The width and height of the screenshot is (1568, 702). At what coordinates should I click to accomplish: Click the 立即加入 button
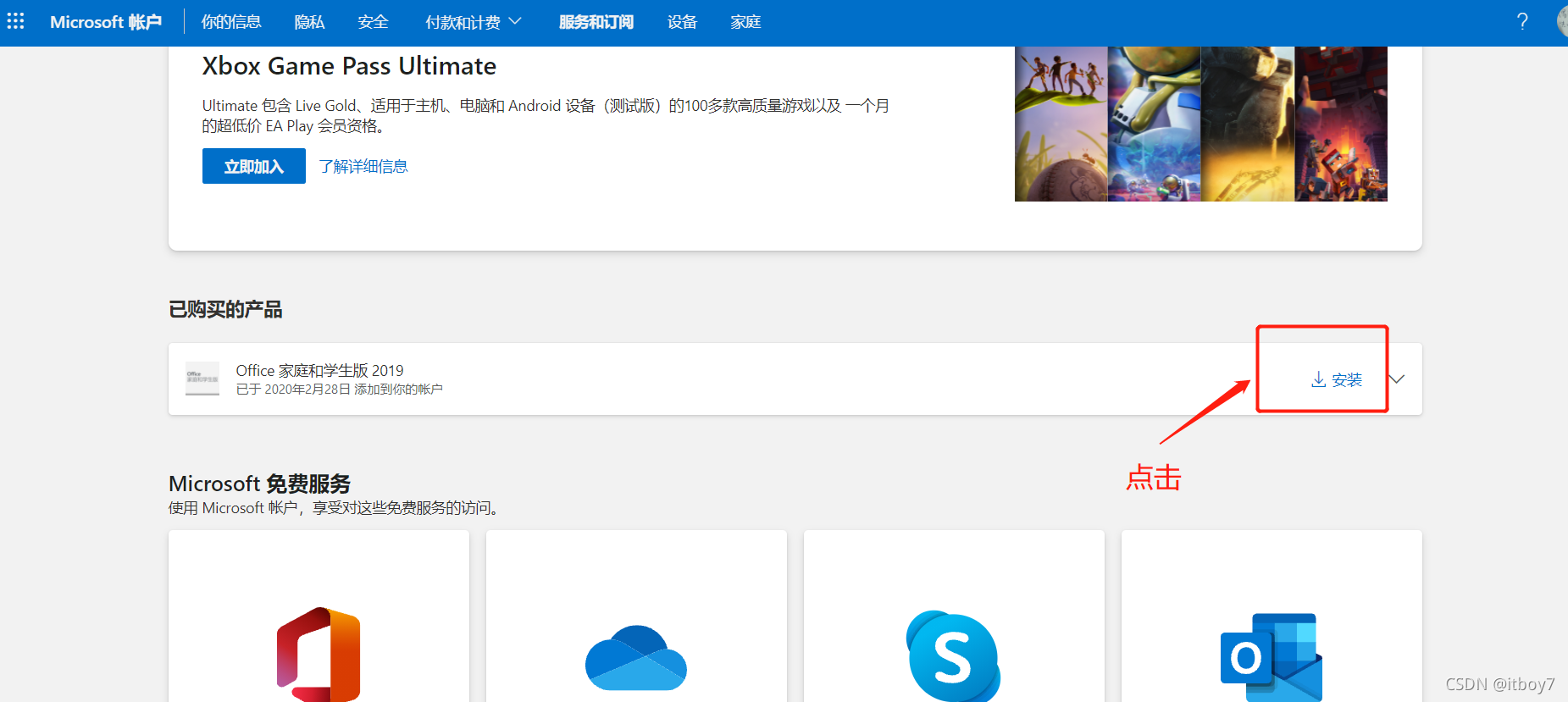point(254,166)
